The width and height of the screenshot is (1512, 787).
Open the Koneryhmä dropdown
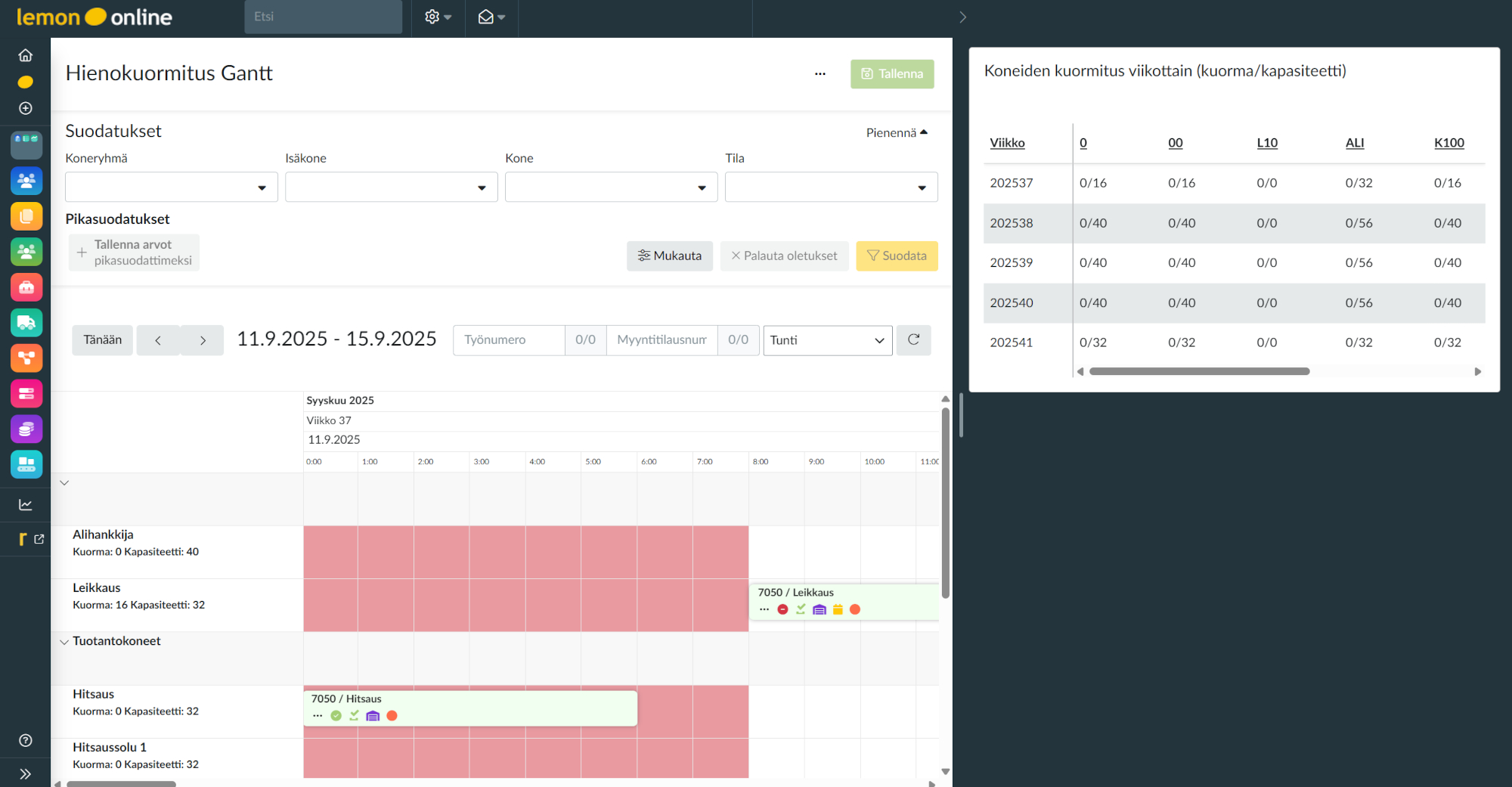171,187
